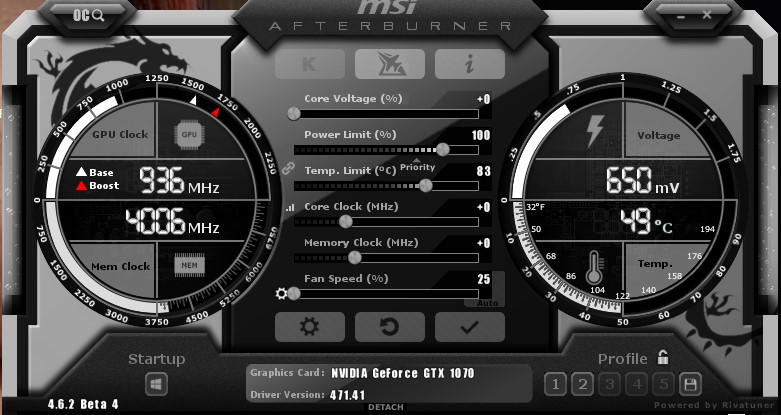Open the information panel (i button)
Image resolution: width=781 pixels, height=415 pixels.
tap(469, 63)
